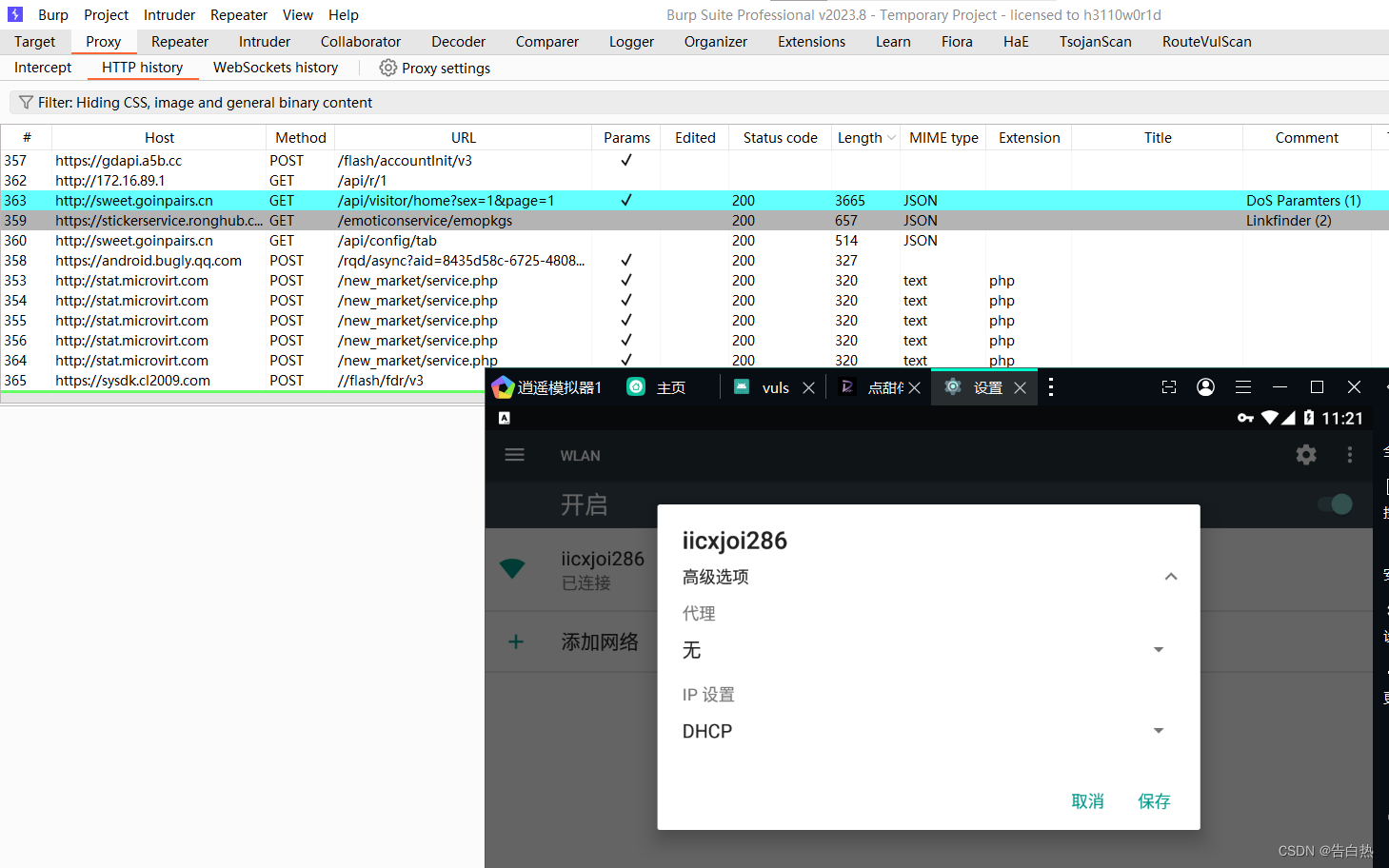Viewport: 1389px width, 868px height.
Task: Open the View menu
Action: coord(298,15)
